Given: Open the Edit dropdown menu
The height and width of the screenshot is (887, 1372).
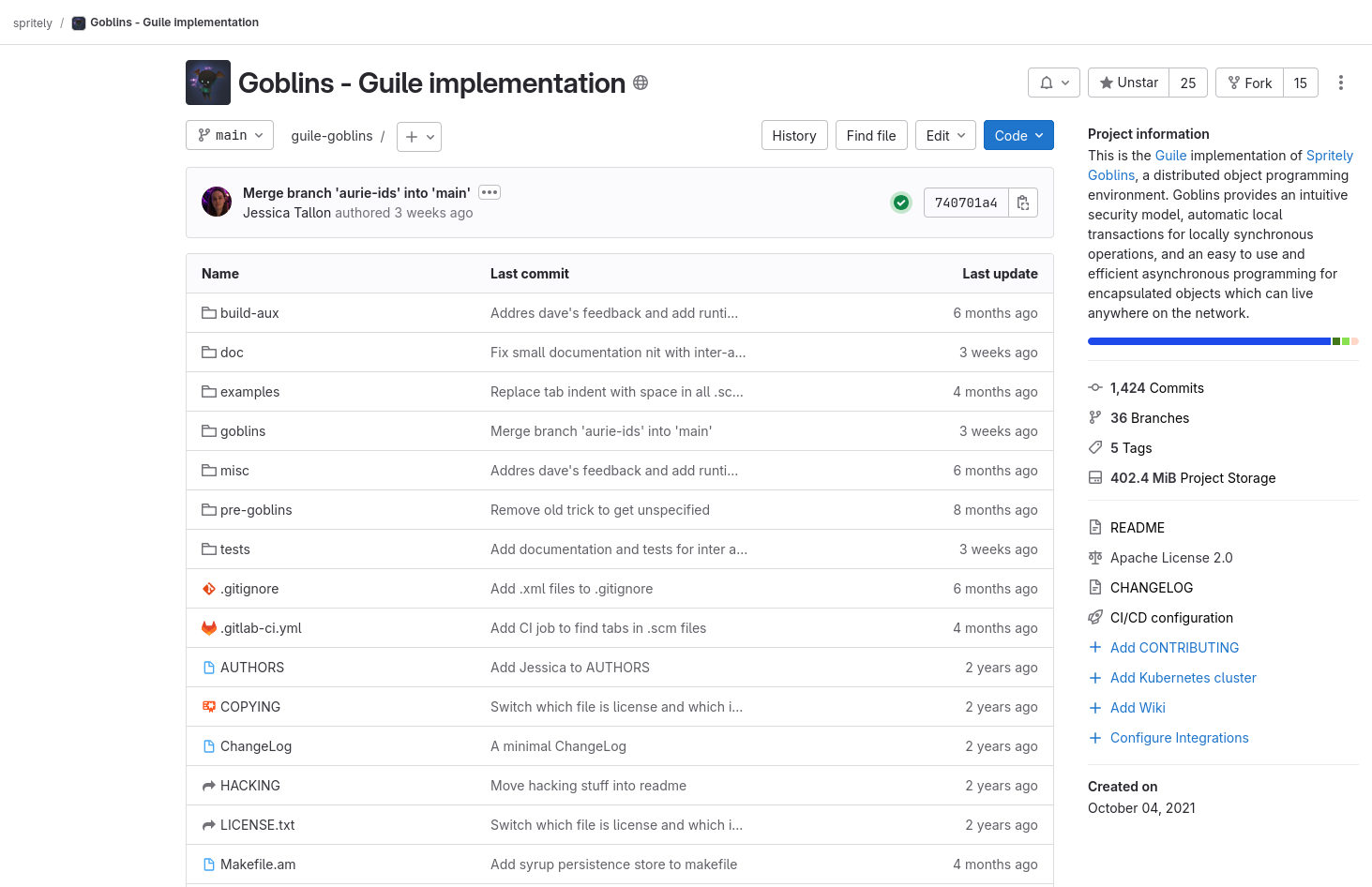Looking at the screenshot, I should coord(945,135).
